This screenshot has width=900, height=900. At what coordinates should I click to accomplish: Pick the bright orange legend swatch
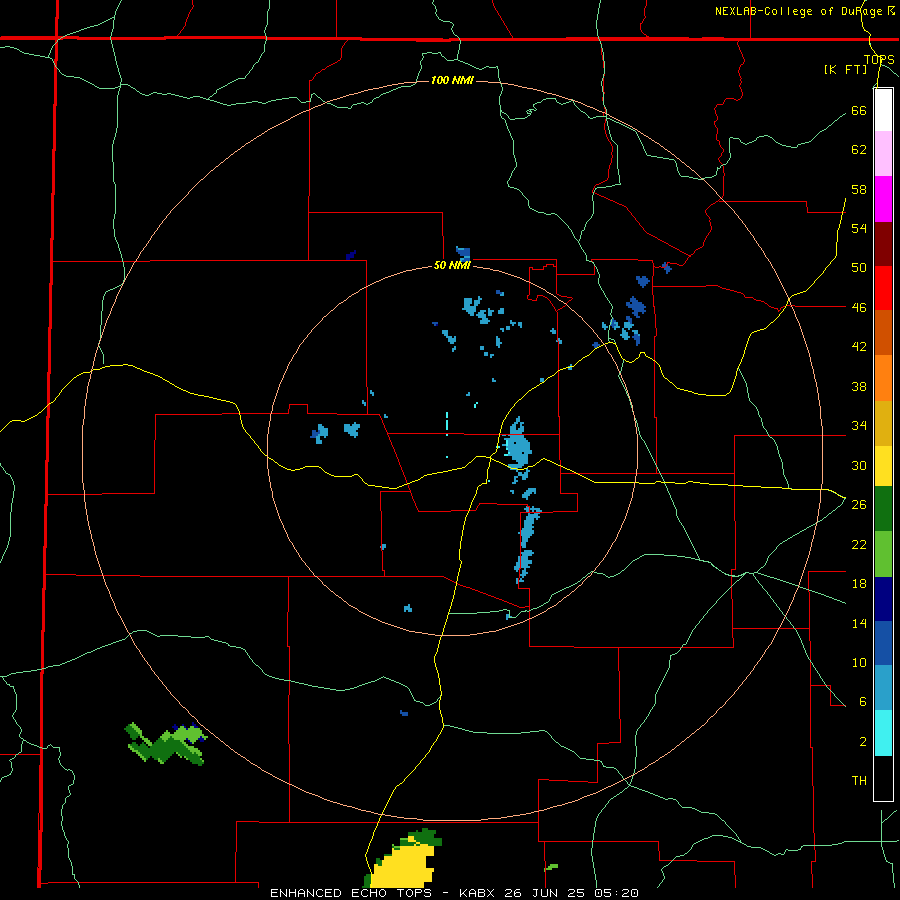pyautogui.click(x=883, y=377)
